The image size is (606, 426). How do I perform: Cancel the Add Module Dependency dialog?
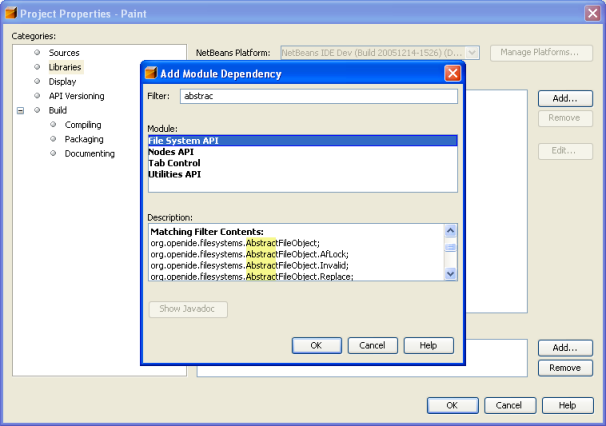[x=373, y=345]
